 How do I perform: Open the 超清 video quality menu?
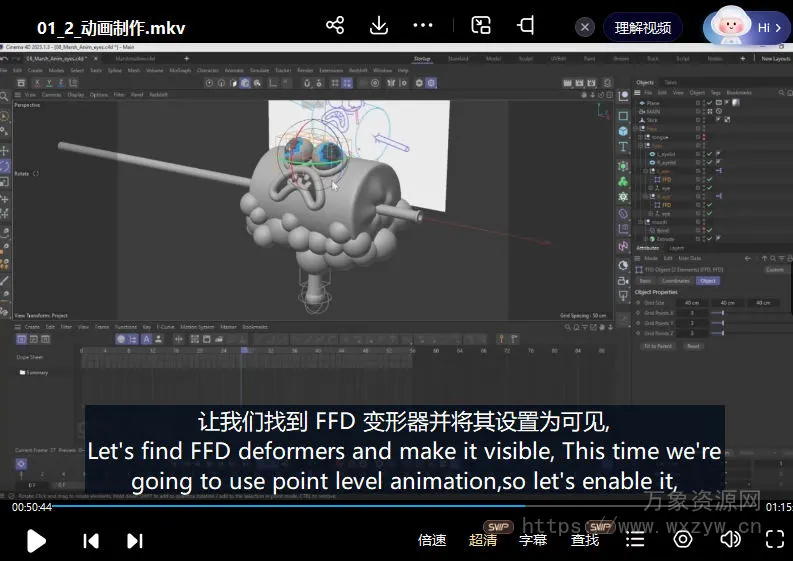pyautogui.click(x=483, y=540)
